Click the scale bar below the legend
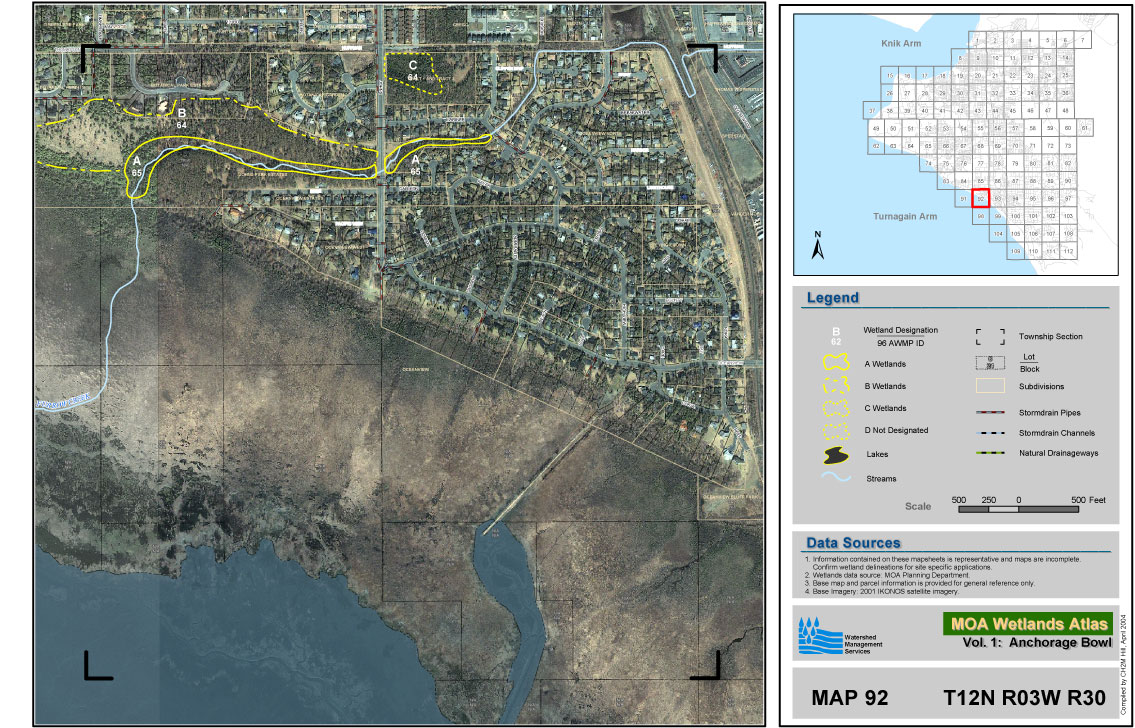 point(1018,509)
